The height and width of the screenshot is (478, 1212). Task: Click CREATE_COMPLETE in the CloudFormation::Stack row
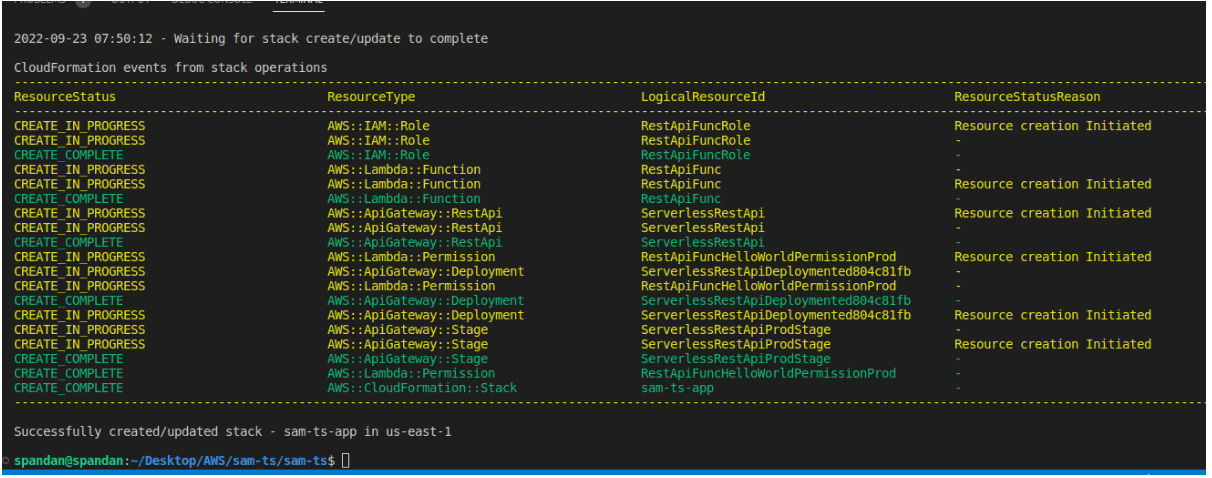(69, 388)
